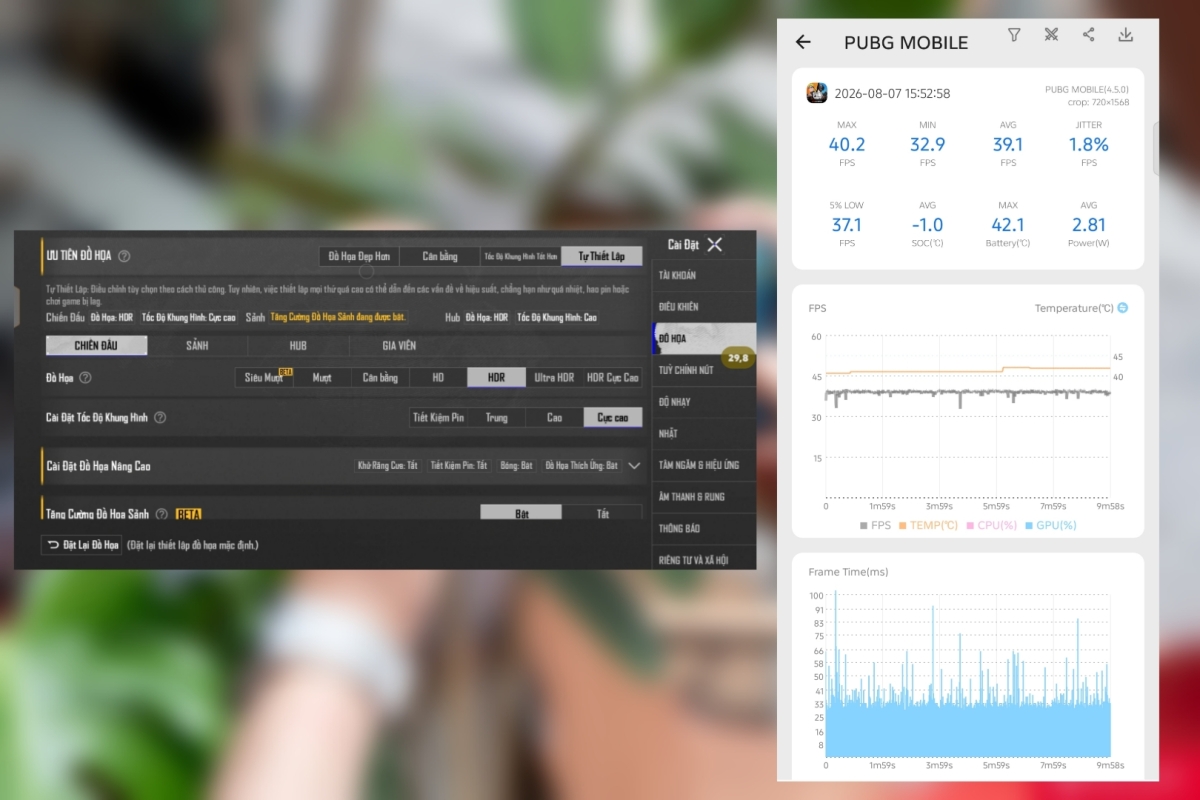
Task: Open ÂM THANH & RUNG section
Action: pyautogui.click(x=704, y=497)
